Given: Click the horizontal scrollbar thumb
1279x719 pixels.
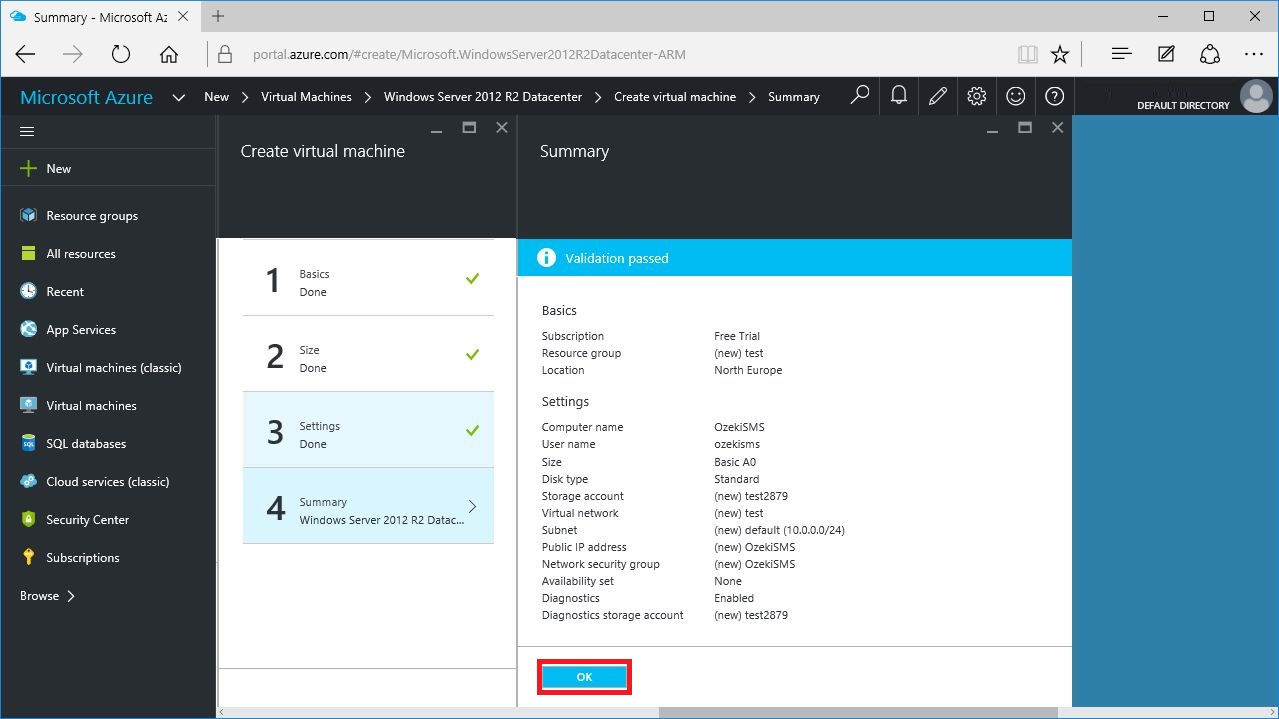Looking at the screenshot, I should click(x=858, y=712).
